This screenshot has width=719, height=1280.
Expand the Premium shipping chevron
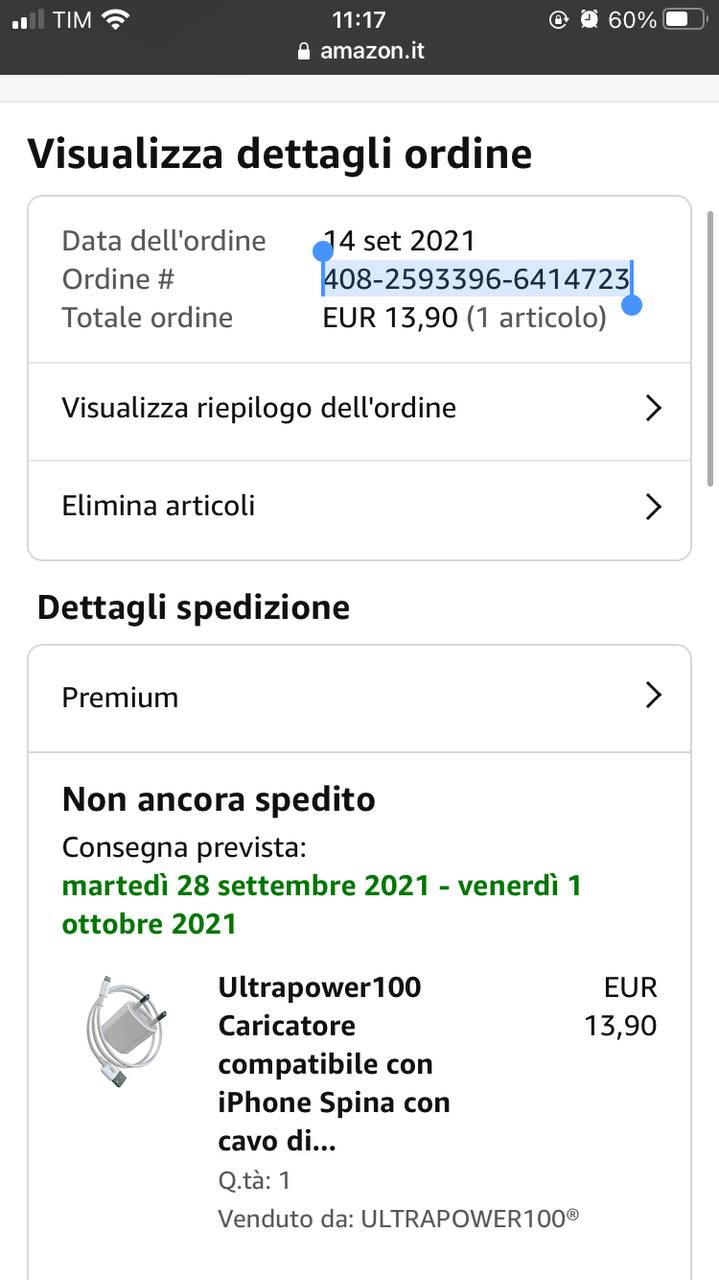(653, 696)
